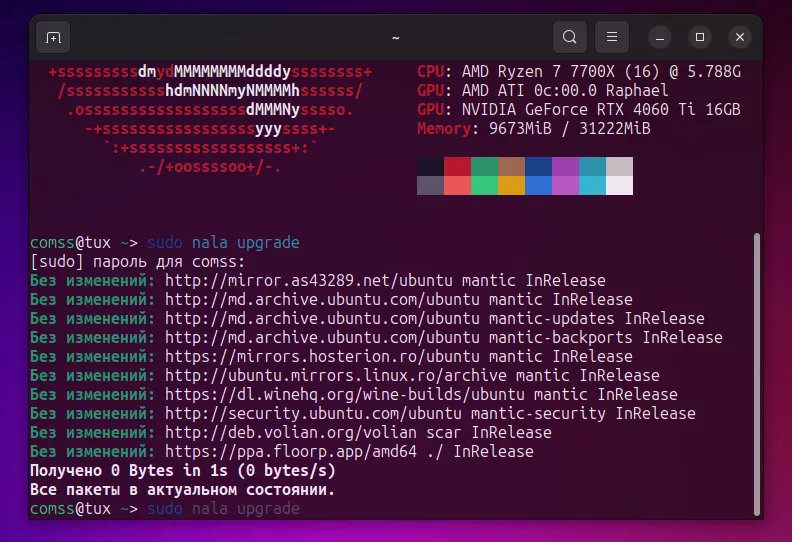792x542 pixels.
Task: Click the bright magenta swatch in bottom row
Action: (565, 185)
